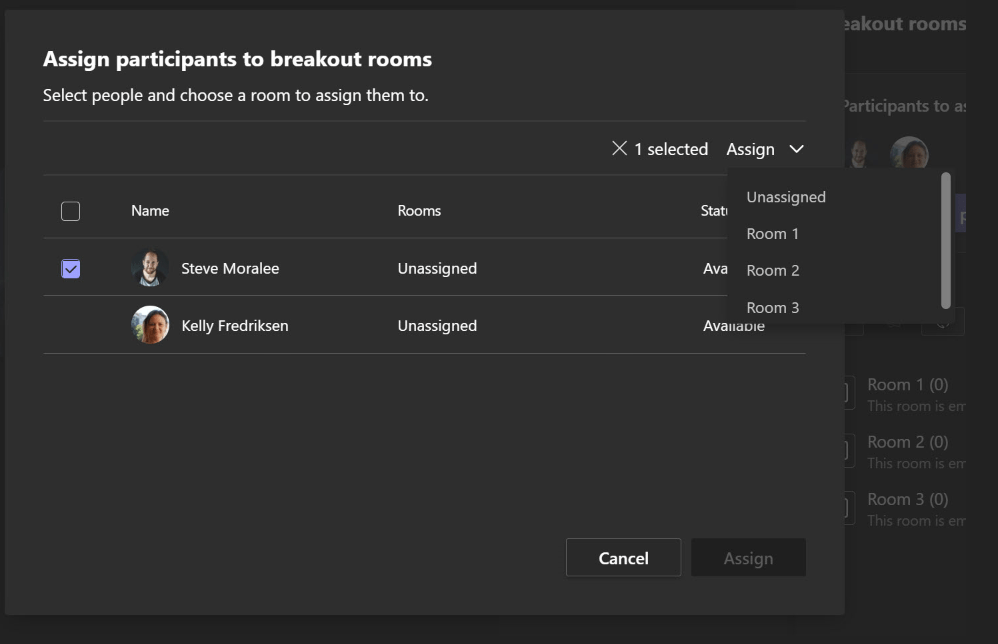This screenshot has height=644, width=998.
Task: Select the Kelly Fredriksen row name
Action: coord(234,326)
